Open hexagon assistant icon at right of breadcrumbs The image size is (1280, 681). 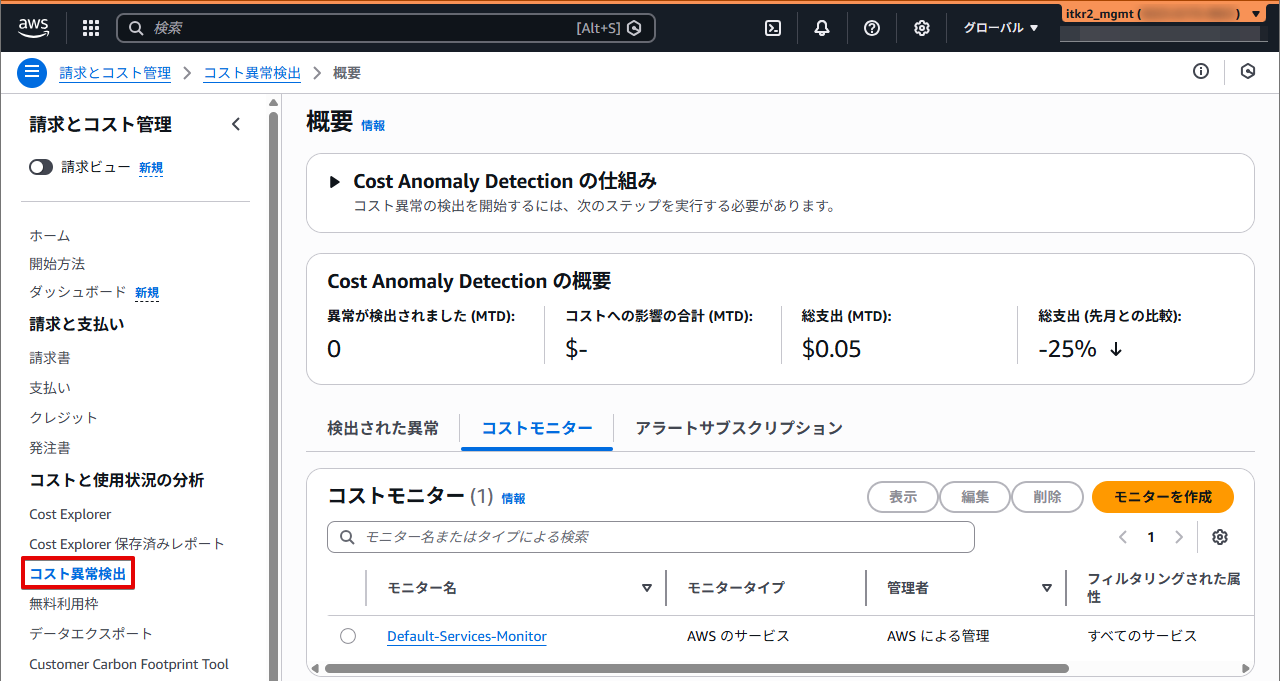pos(1248,72)
